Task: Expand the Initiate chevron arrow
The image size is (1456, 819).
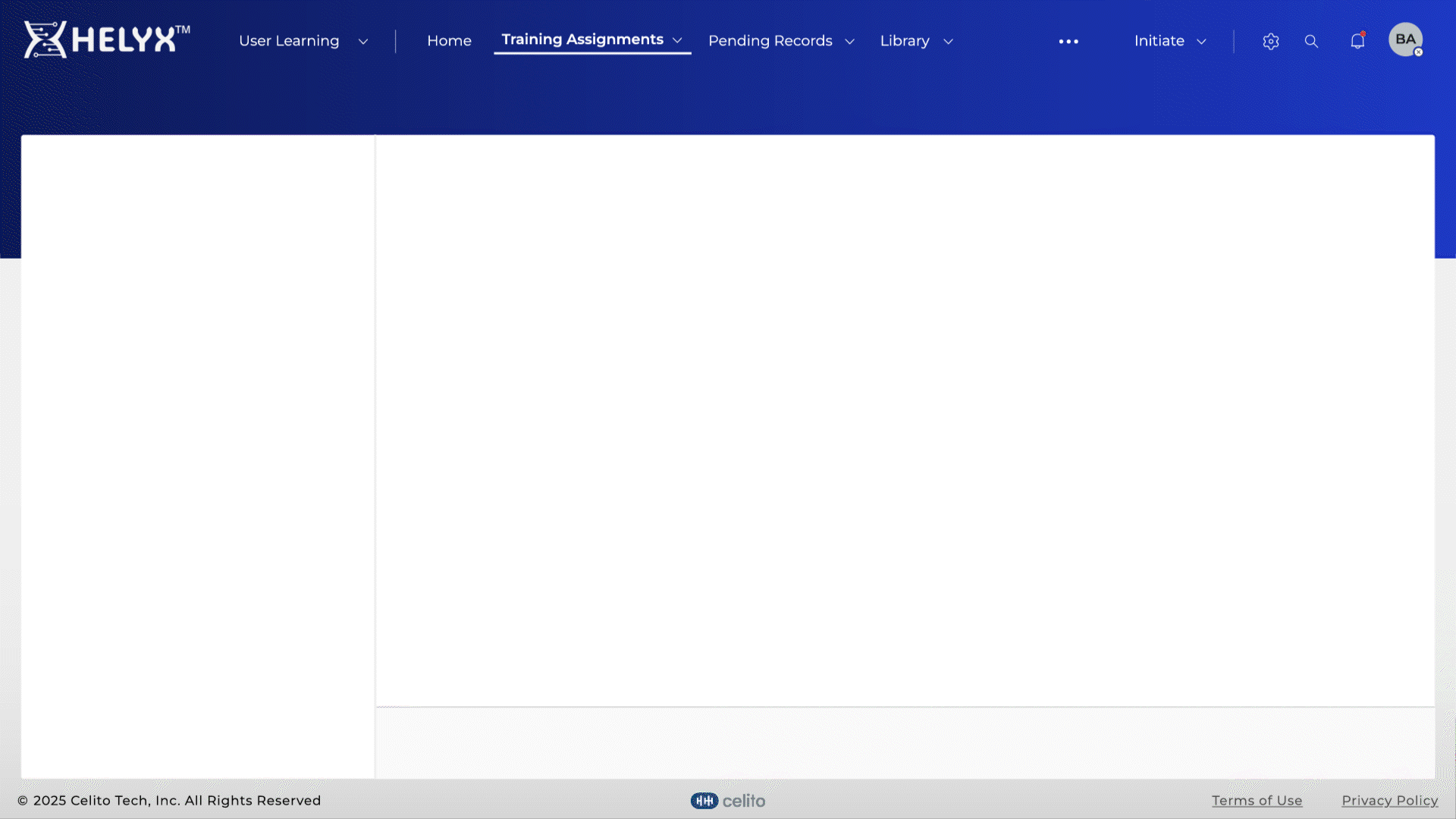Action: pos(1201,42)
